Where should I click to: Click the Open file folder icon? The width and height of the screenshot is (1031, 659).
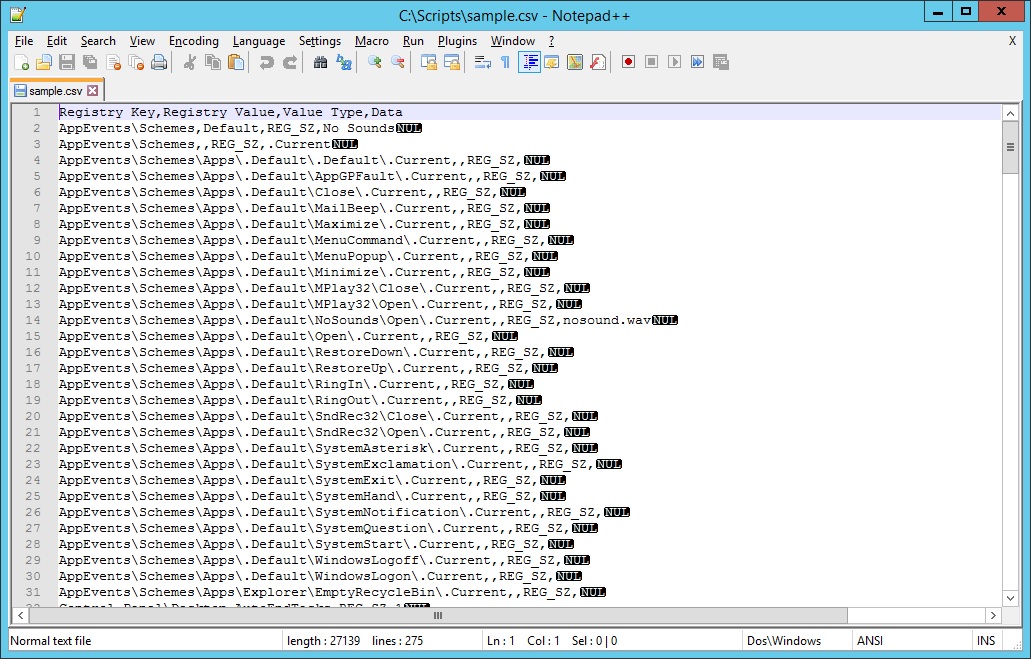[x=44, y=62]
